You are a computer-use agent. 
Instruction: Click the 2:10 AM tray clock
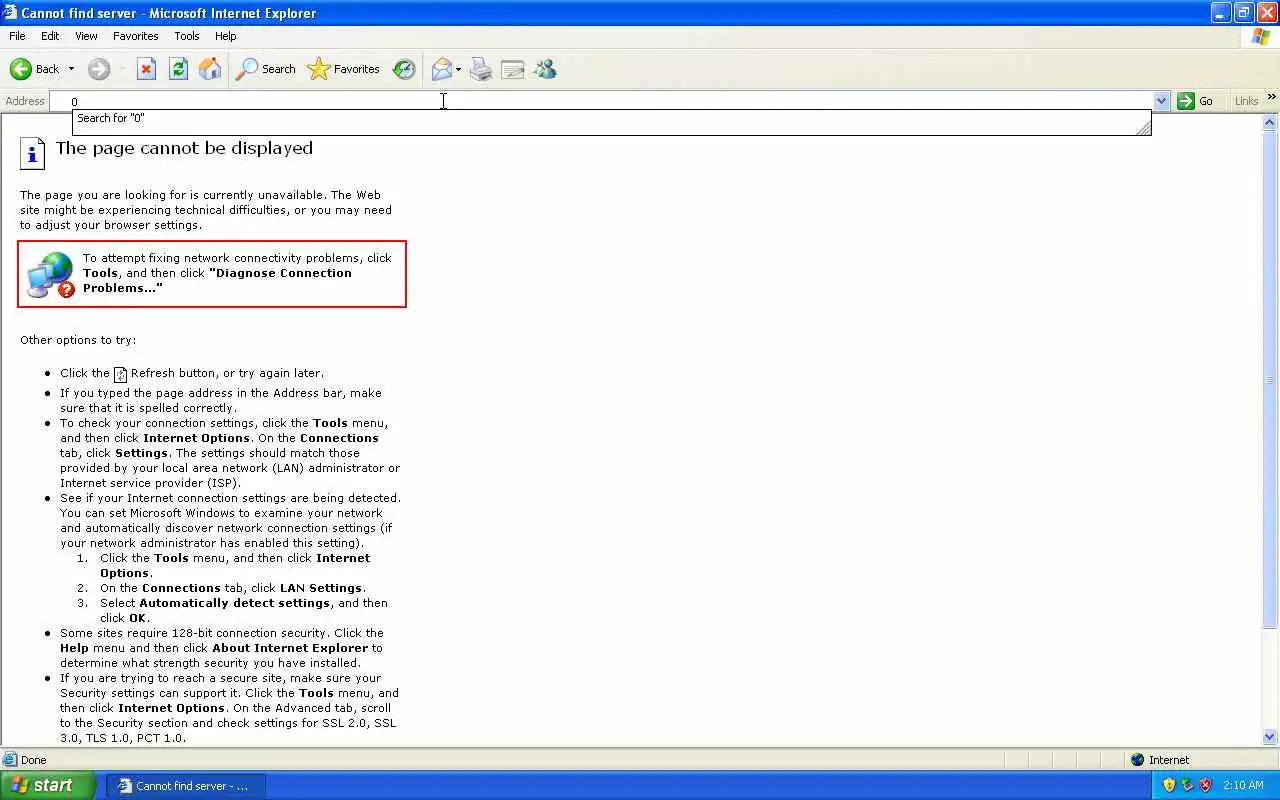coord(1243,785)
